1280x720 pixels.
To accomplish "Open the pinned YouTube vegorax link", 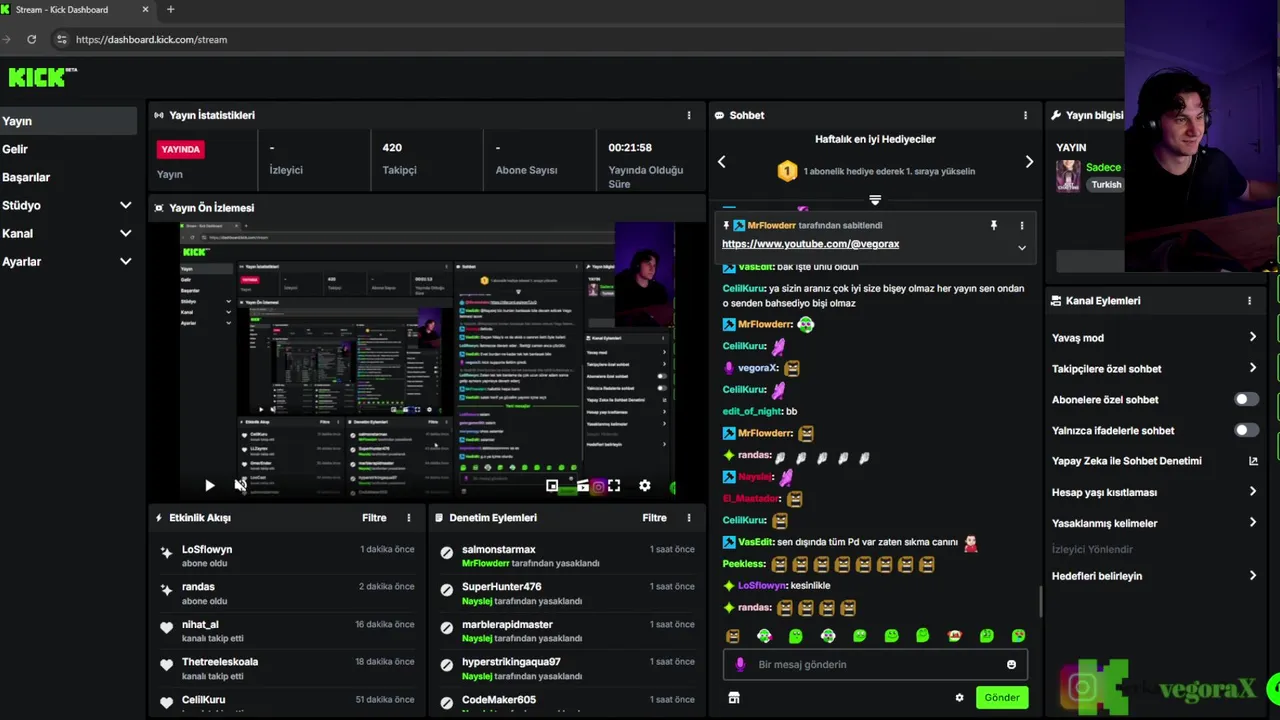I will [x=810, y=244].
